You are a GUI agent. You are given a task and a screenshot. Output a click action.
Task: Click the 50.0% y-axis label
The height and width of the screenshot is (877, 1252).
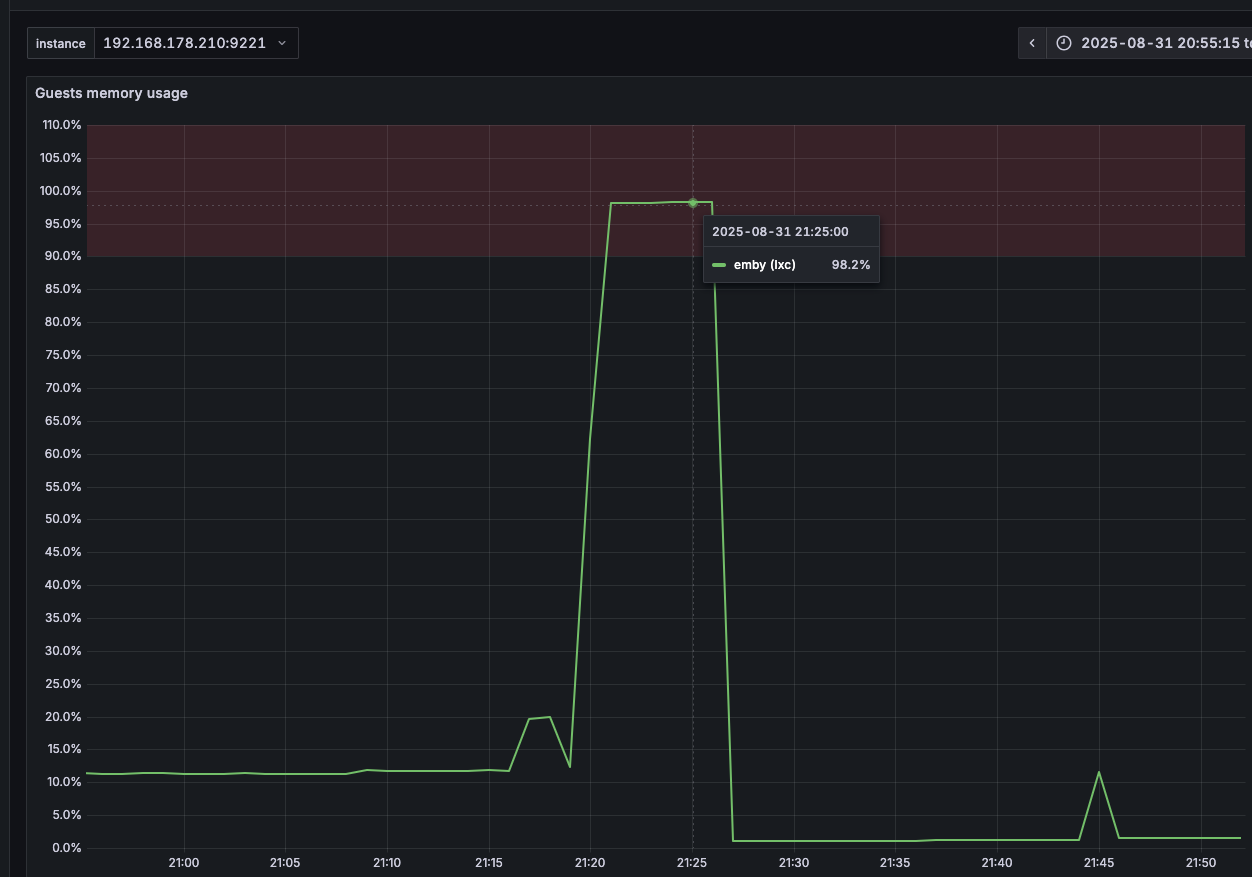pos(61,519)
